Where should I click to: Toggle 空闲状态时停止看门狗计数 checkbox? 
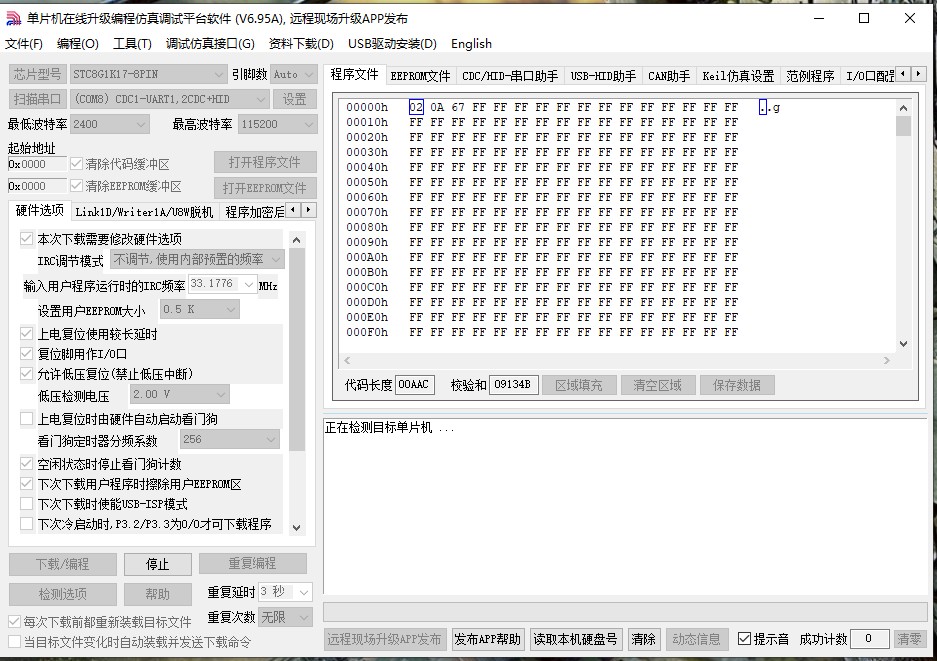pos(26,464)
